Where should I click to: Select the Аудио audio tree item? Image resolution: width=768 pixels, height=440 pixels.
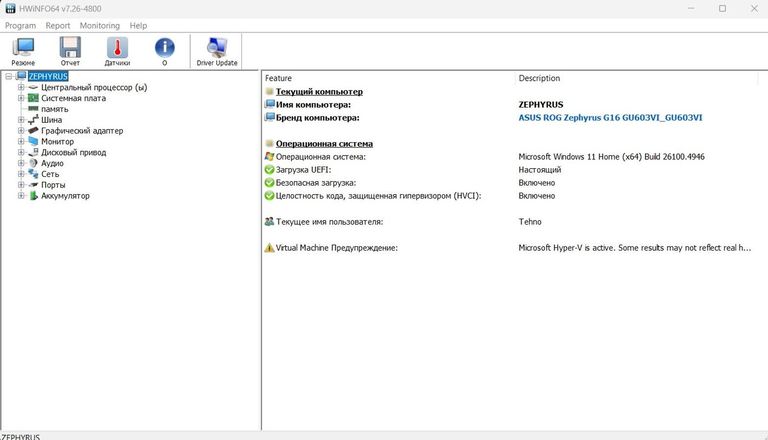coord(52,163)
